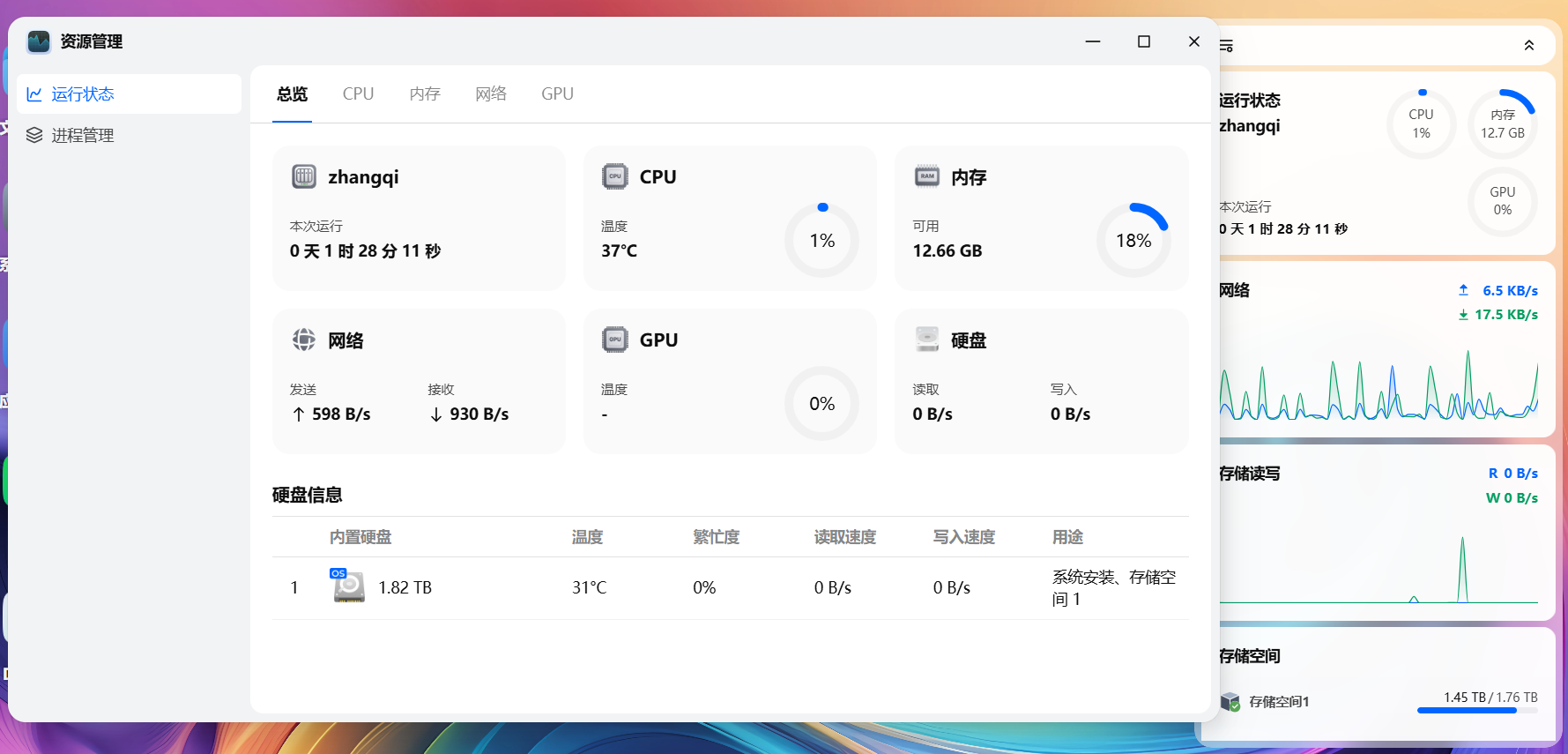The width and height of the screenshot is (1568, 754).
Task: Click the 内置硬盘 column header
Action: click(360, 537)
